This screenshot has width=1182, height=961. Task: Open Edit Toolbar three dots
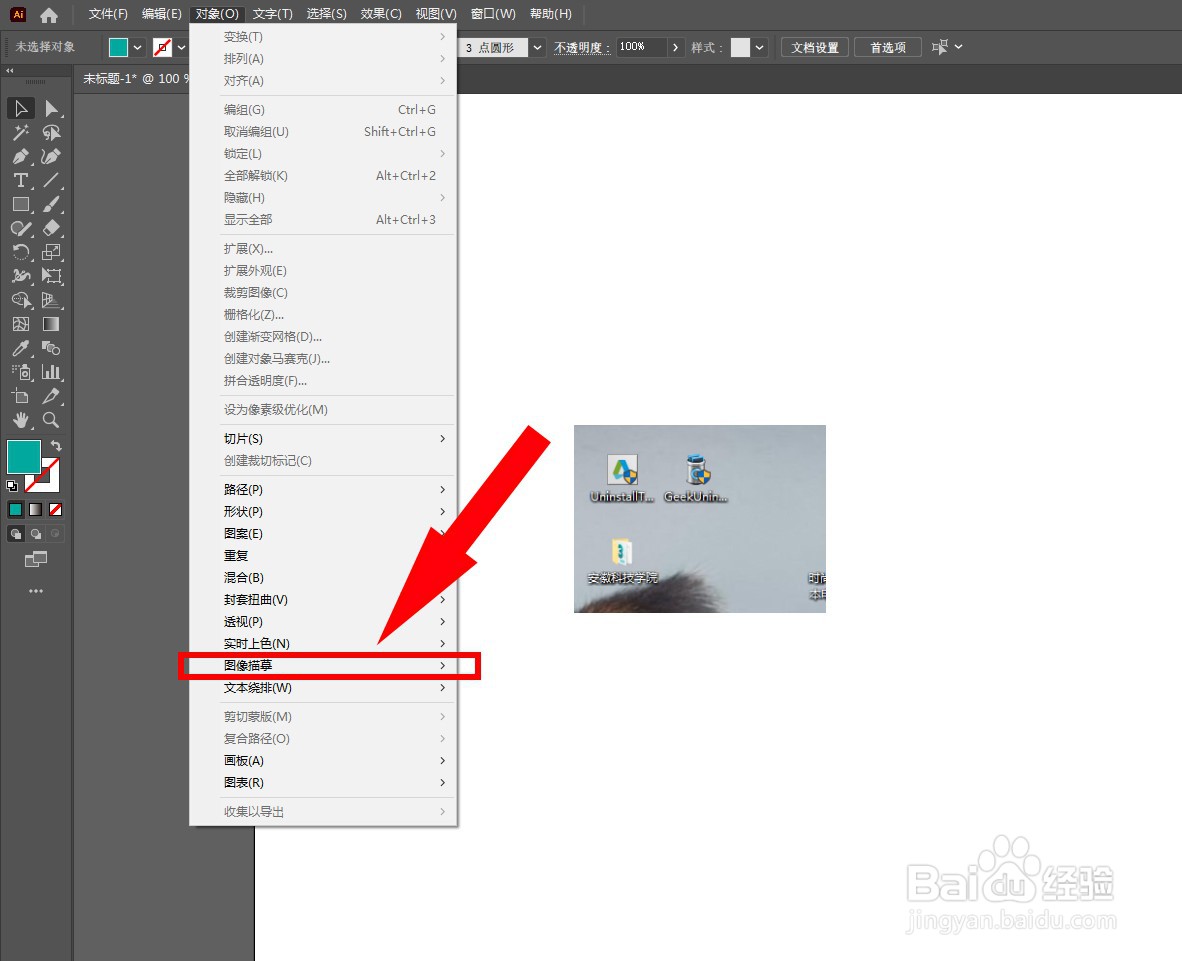[35, 591]
